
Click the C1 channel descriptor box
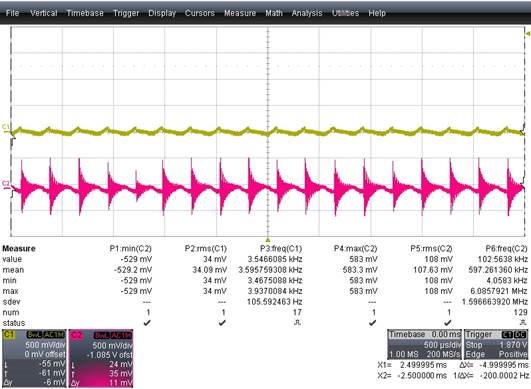(34, 358)
